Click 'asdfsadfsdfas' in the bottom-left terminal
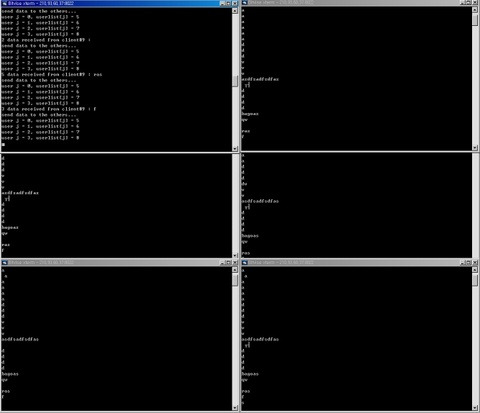The width and height of the screenshot is (480, 413). 20,339
